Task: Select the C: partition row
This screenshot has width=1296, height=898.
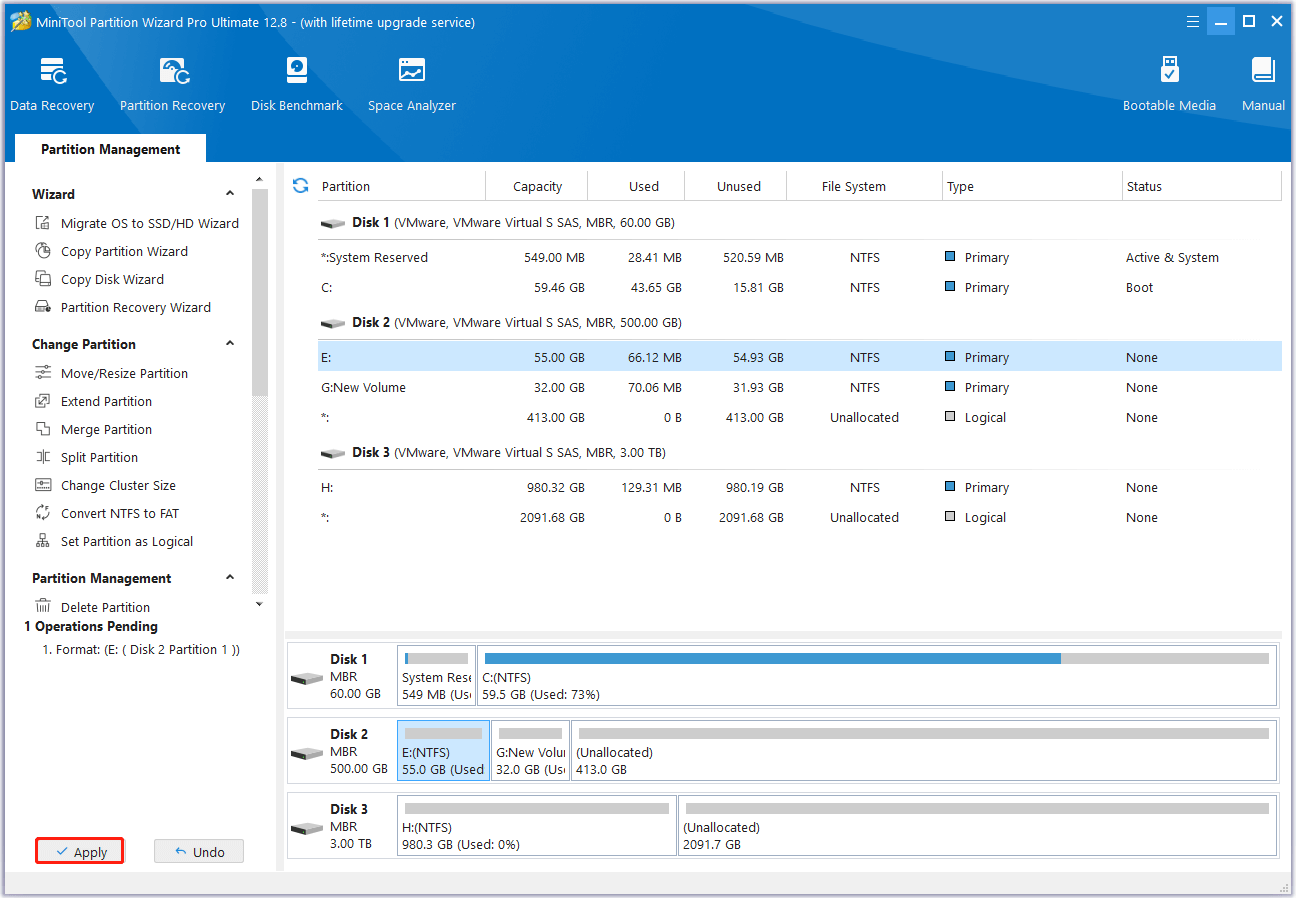Action: tap(800, 287)
